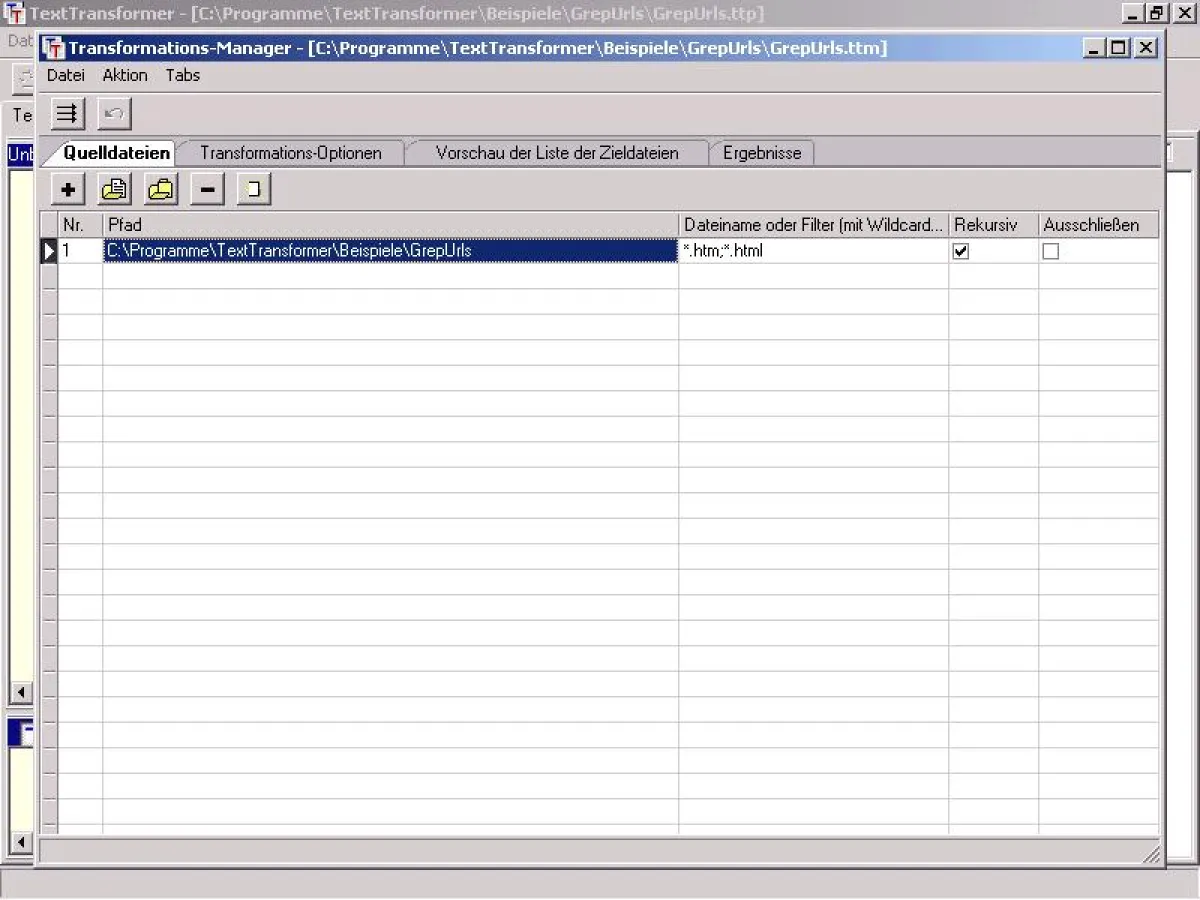
Task: Click the plus icon to add row
Action: (67, 189)
